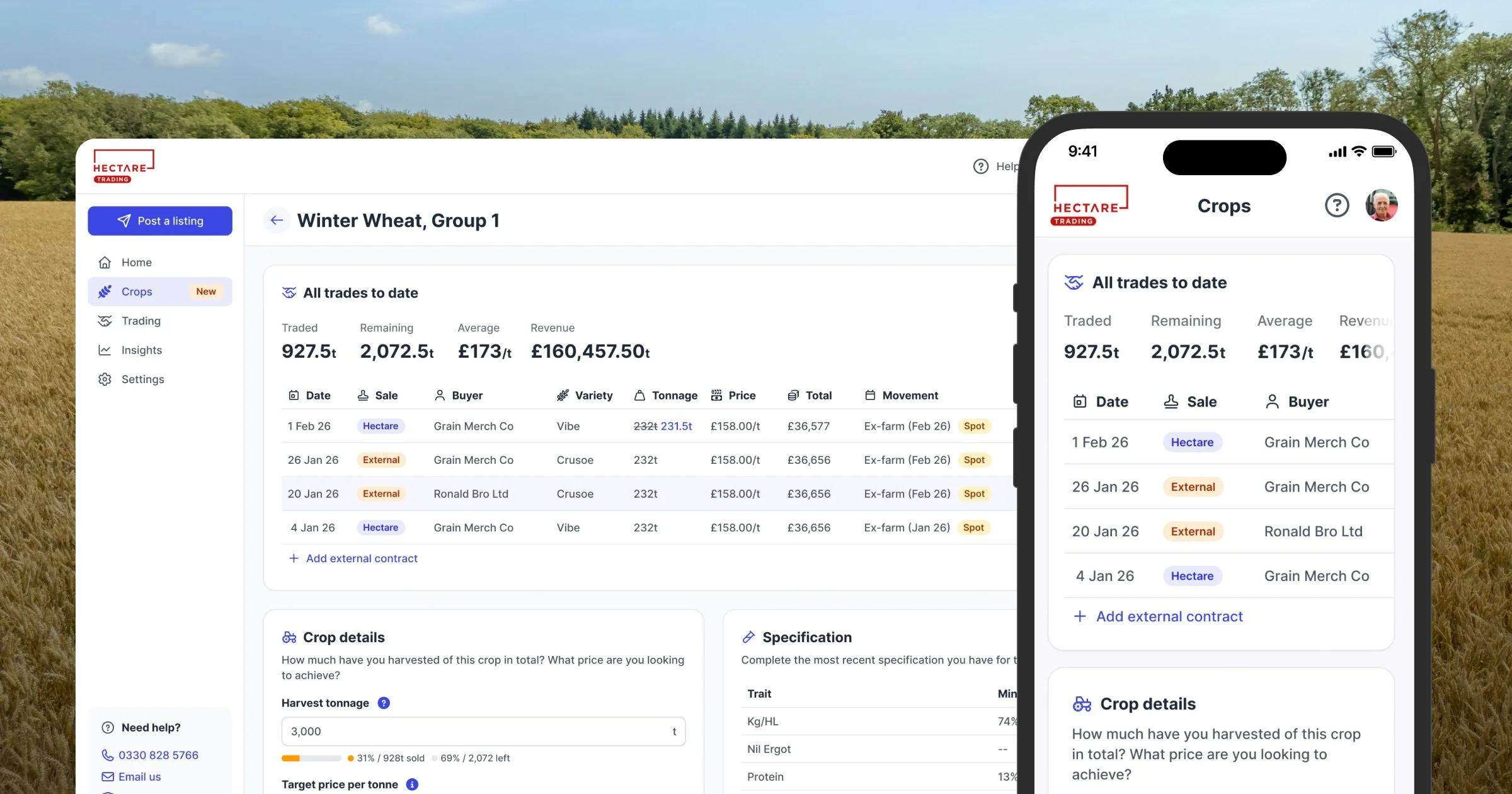Click the Hectare Trading logo

click(123, 165)
